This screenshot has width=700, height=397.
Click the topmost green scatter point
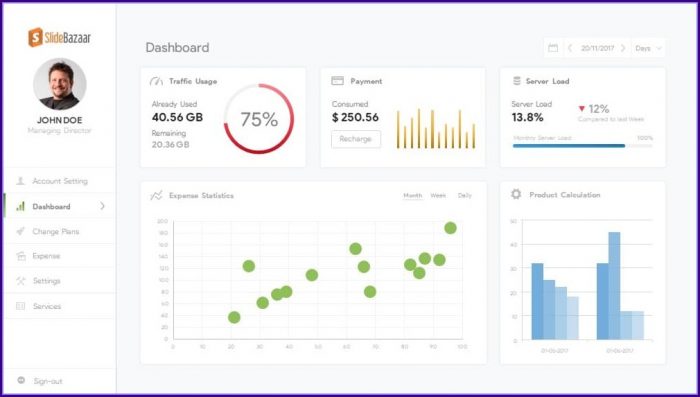(x=450, y=228)
